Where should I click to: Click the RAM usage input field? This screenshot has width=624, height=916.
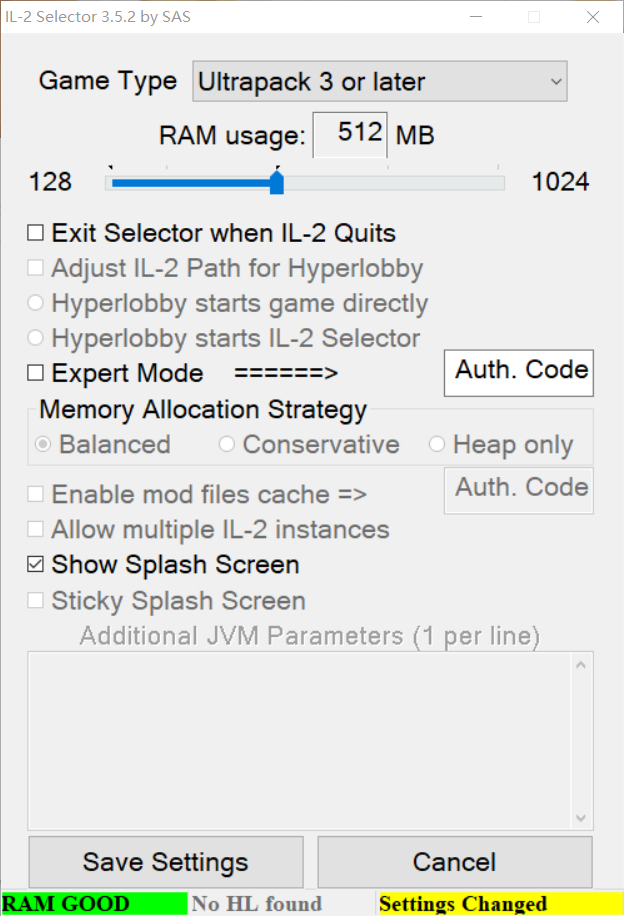coord(350,134)
